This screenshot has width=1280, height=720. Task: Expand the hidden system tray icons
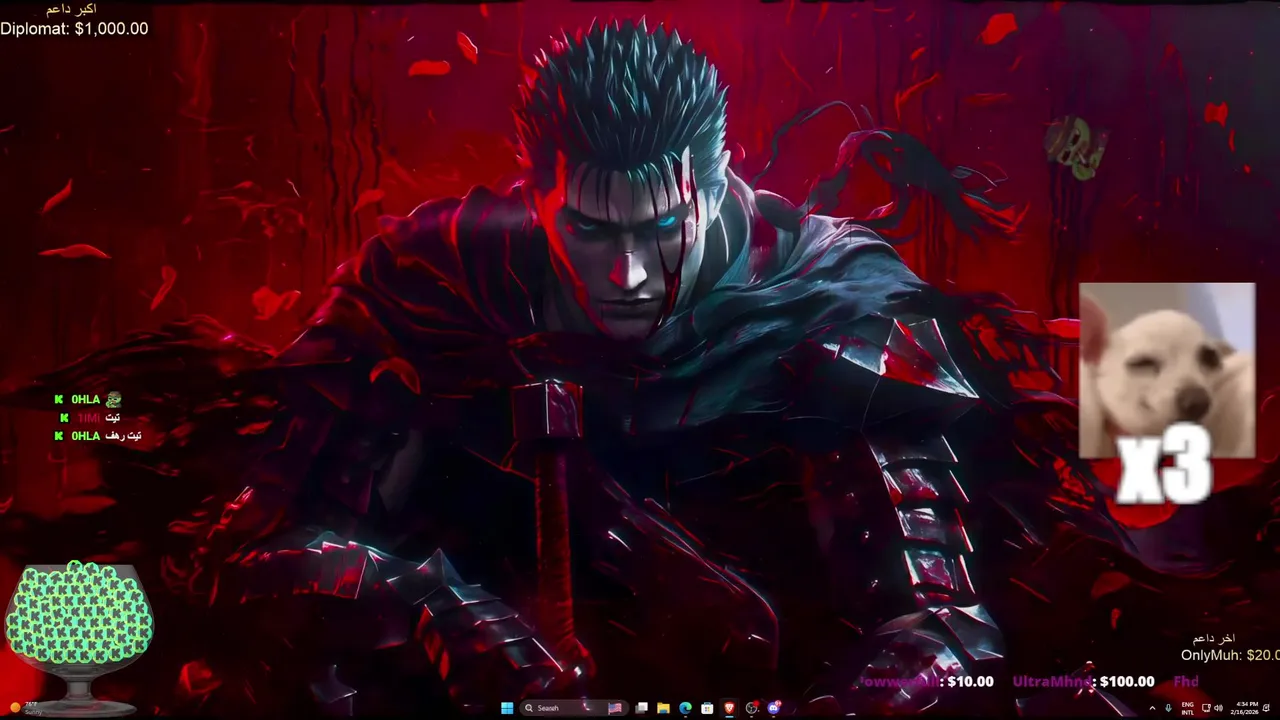[1152, 708]
